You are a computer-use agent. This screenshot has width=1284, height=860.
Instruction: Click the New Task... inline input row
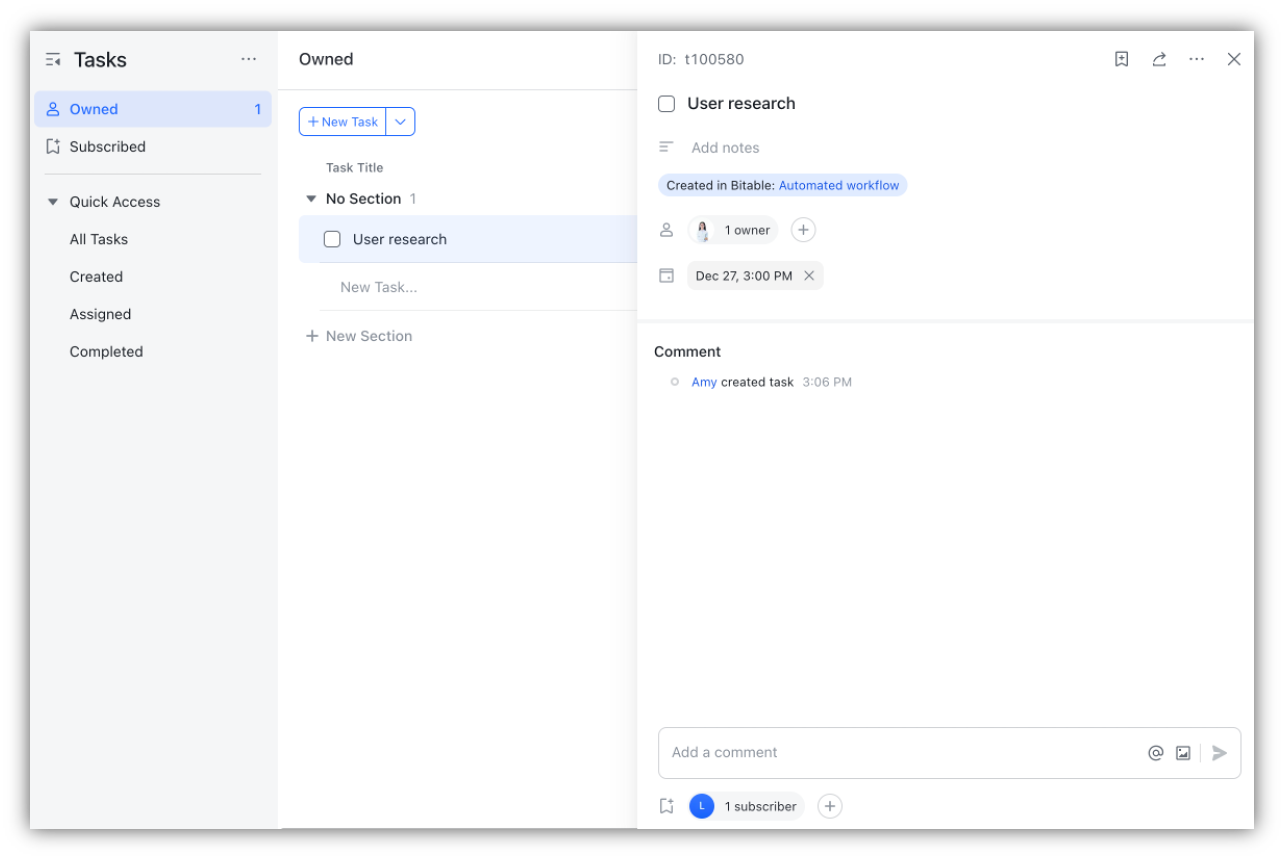[478, 287]
